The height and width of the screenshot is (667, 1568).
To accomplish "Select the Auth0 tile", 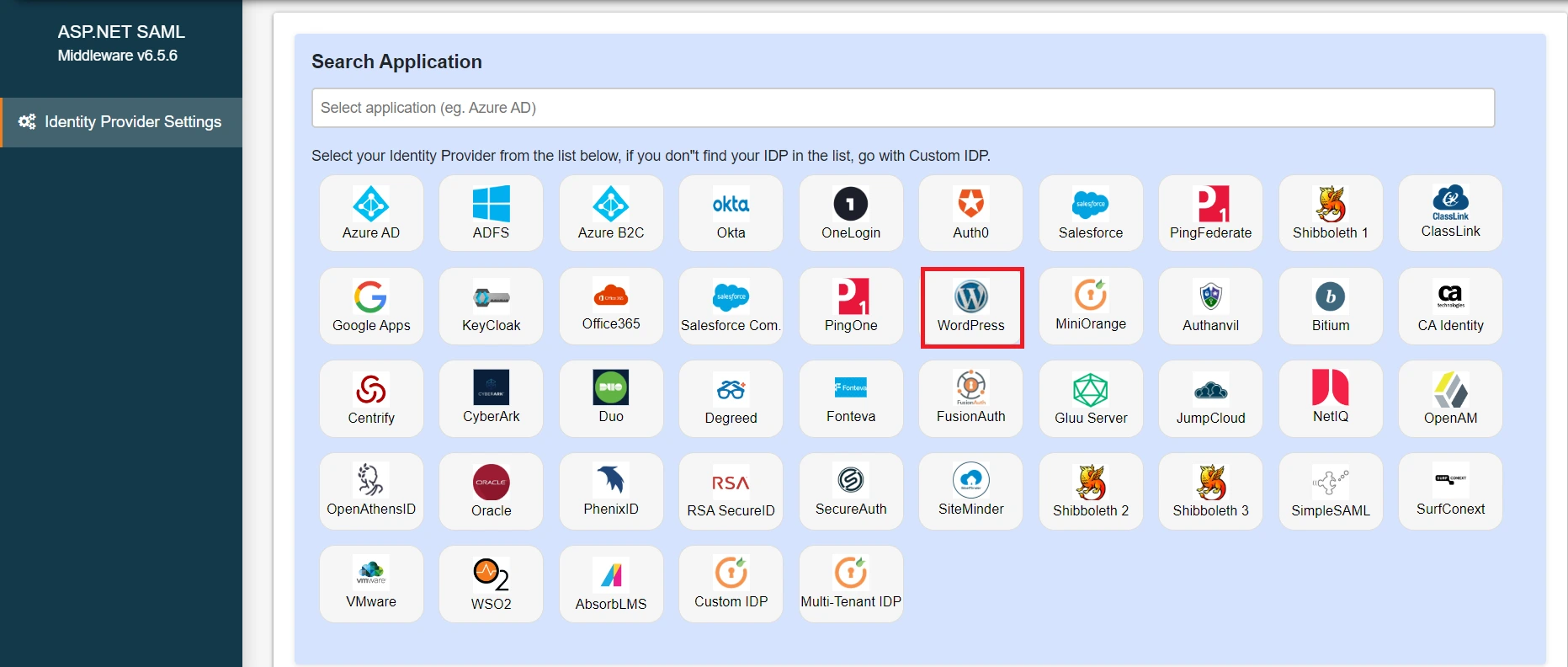I will [x=970, y=213].
